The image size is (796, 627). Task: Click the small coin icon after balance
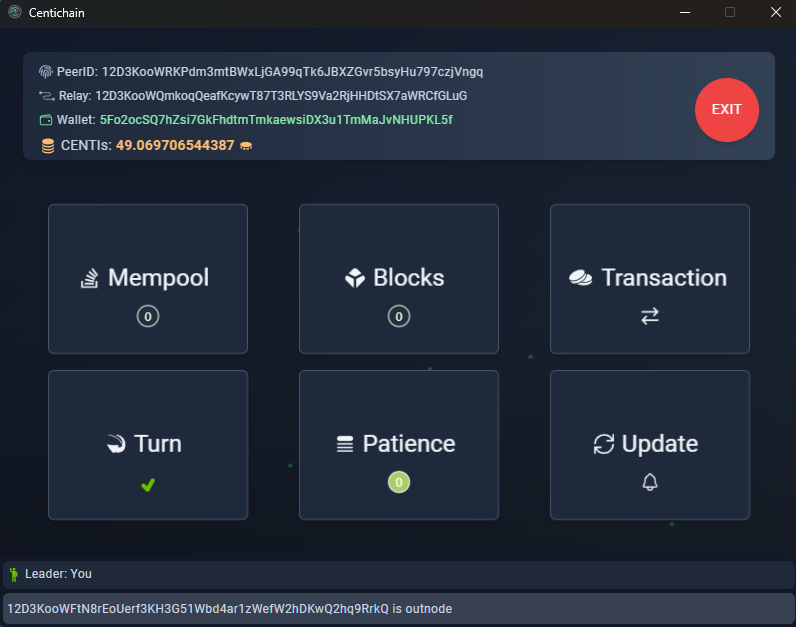pos(246,146)
